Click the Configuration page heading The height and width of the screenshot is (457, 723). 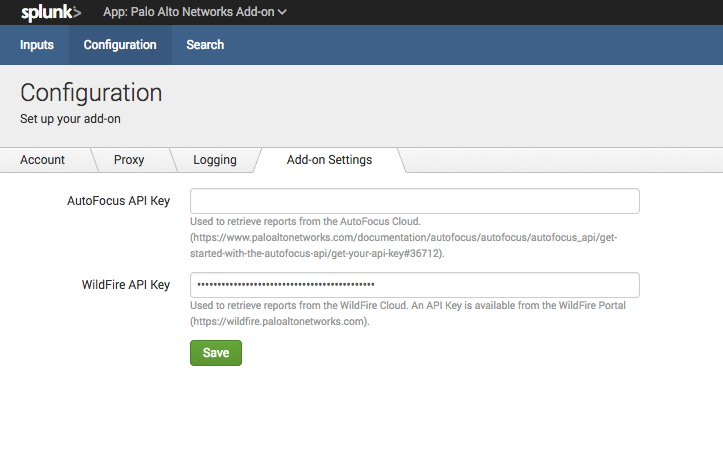(91, 93)
